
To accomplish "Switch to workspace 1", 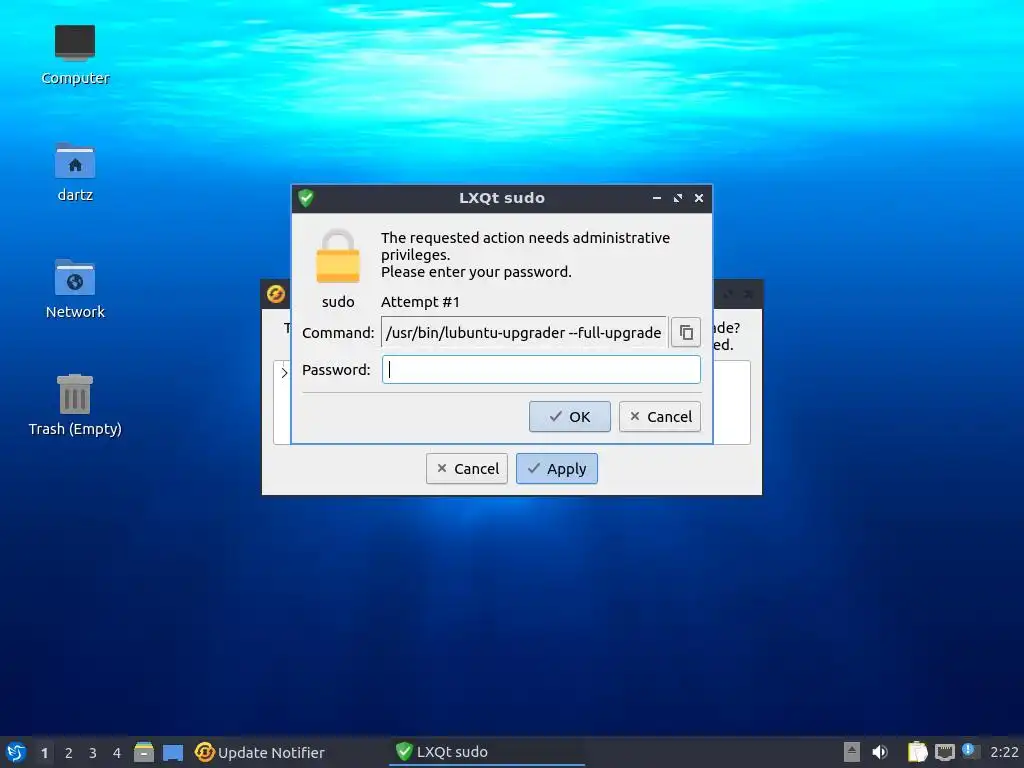I will pyautogui.click(x=44, y=753).
